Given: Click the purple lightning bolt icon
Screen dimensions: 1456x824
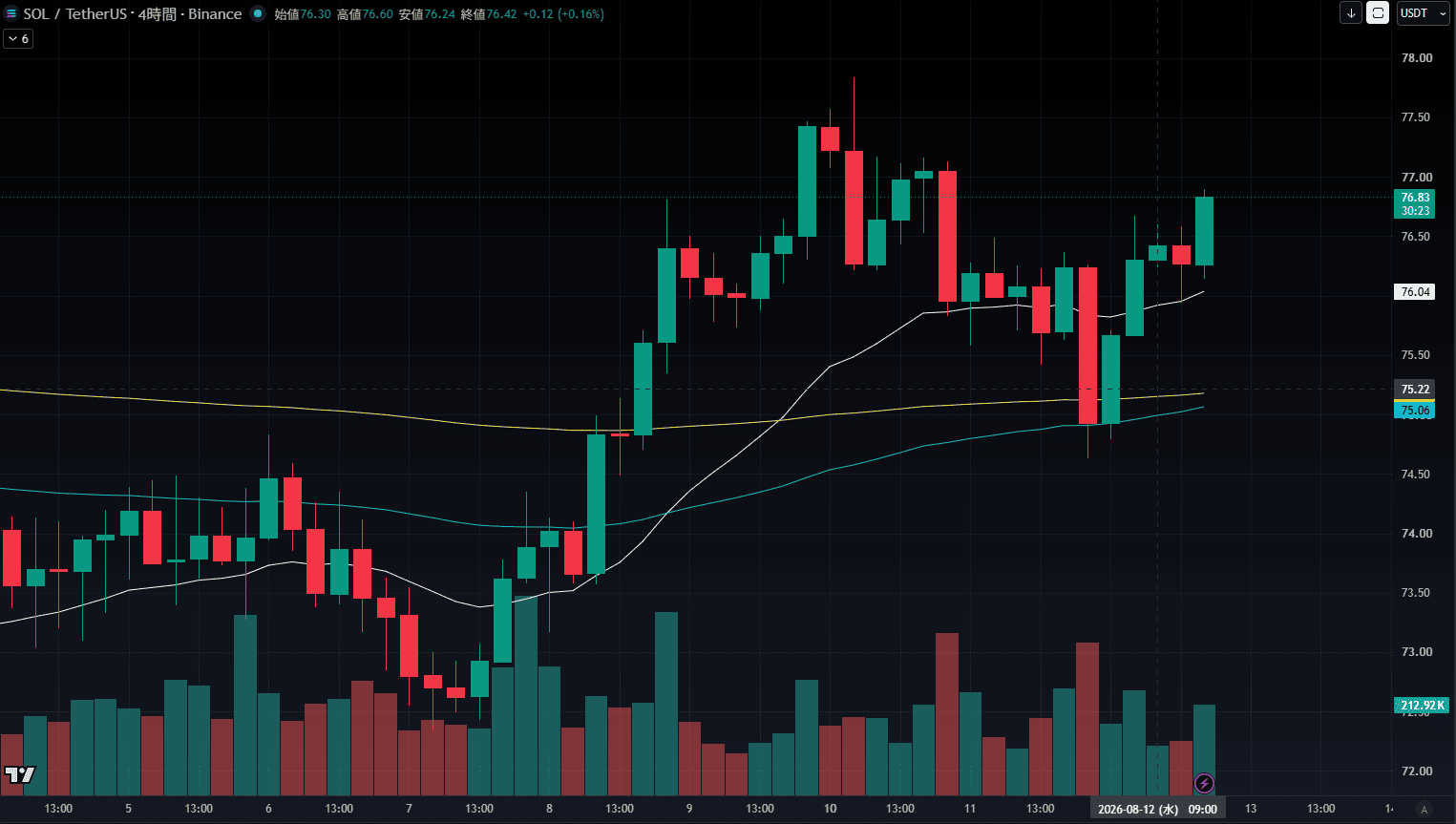Looking at the screenshot, I should click(1205, 784).
